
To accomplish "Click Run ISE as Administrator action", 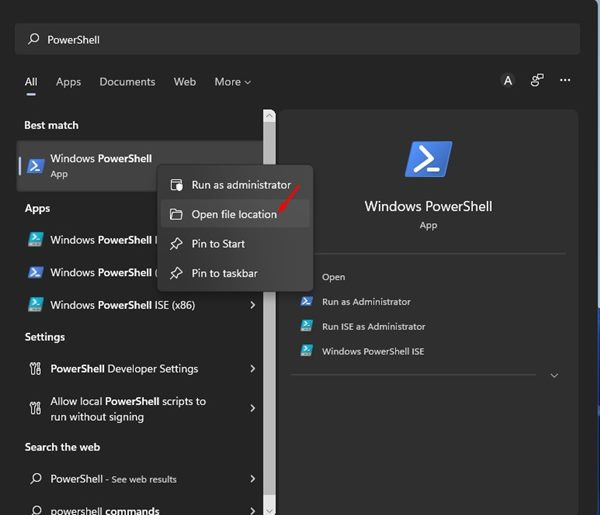I will (373, 327).
